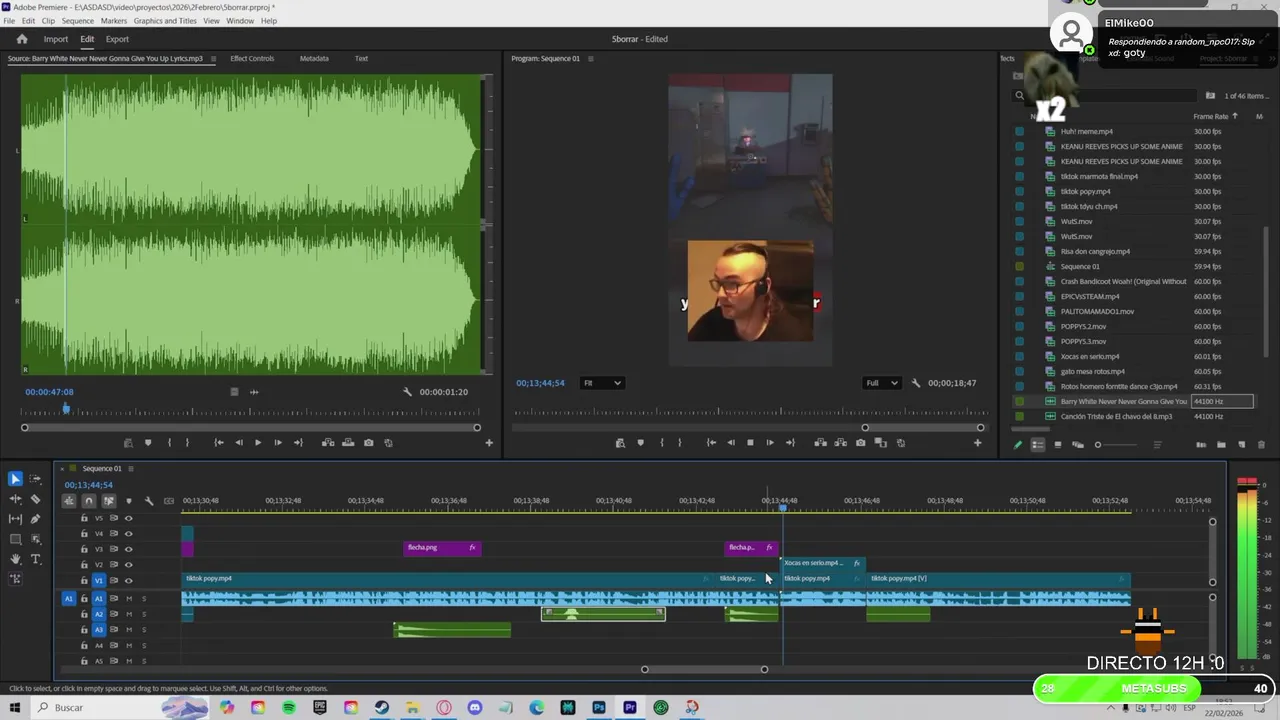The width and height of the screenshot is (1280, 720).
Task: Open timeline display settings wrench
Action: [149, 501]
